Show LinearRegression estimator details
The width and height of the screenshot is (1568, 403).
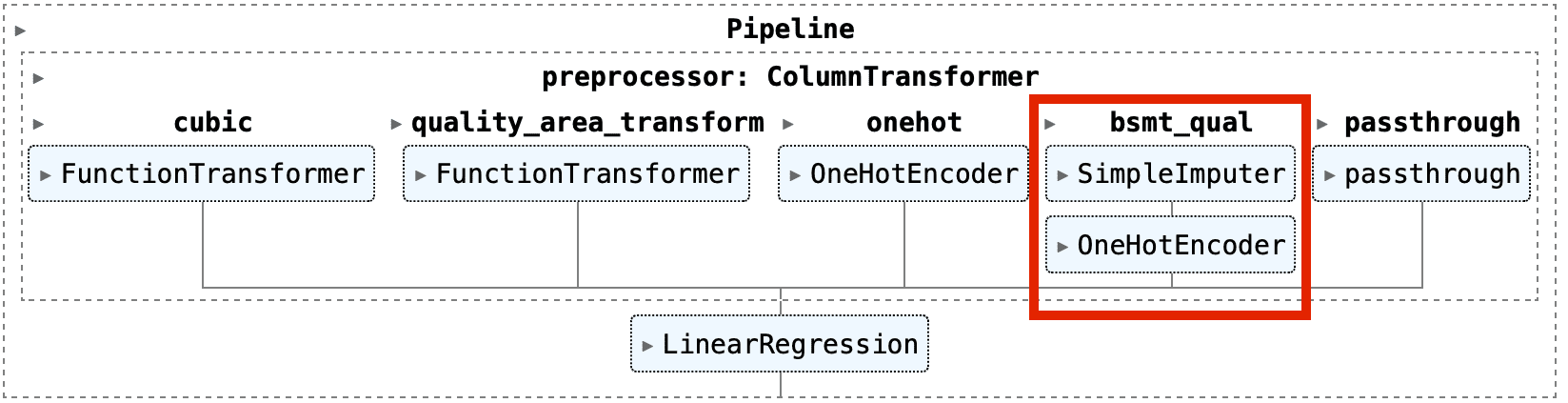click(789, 344)
